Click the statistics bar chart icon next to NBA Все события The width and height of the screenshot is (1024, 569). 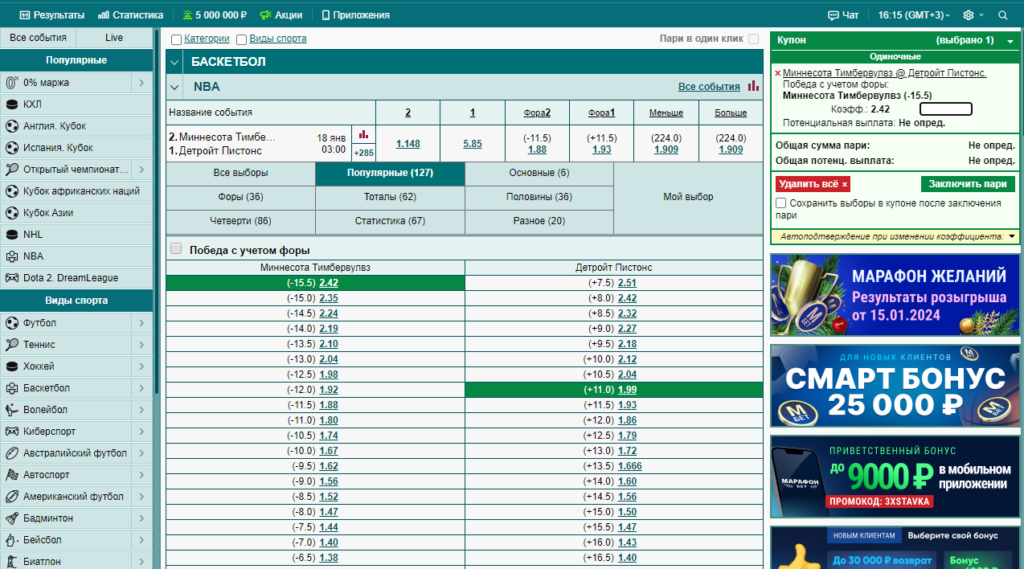pyautogui.click(x=754, y=86)
